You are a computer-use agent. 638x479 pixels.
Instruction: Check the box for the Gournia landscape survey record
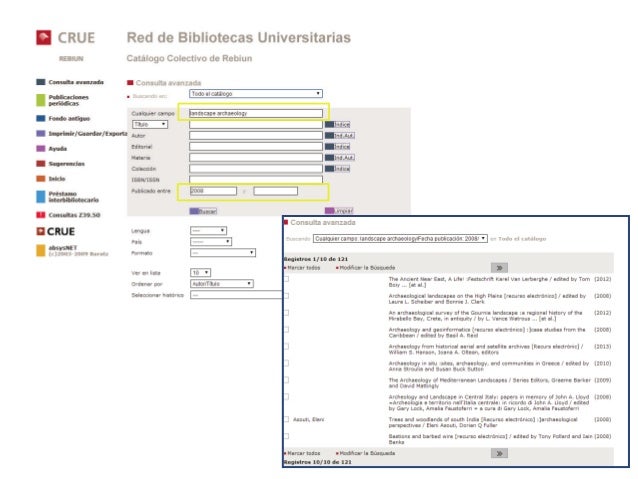pos(286,313)
